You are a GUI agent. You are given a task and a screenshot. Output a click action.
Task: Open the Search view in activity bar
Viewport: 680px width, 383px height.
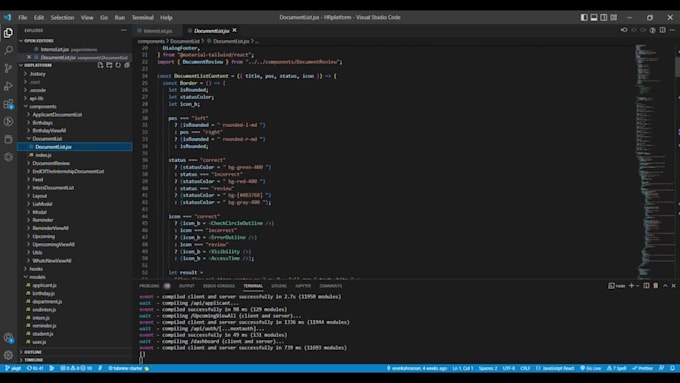(x=8, y=50)
